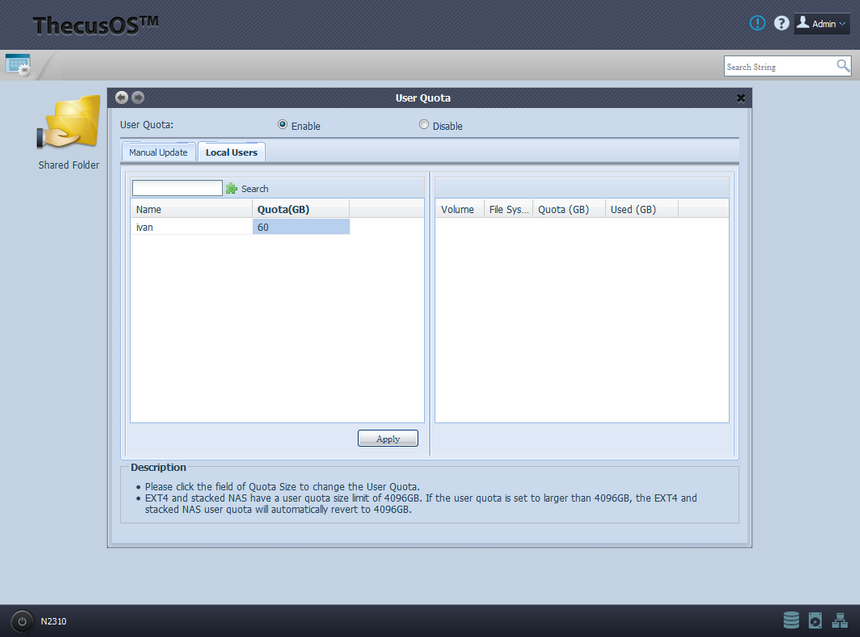
Task: Click the user Search icon button
Action: 232,188
